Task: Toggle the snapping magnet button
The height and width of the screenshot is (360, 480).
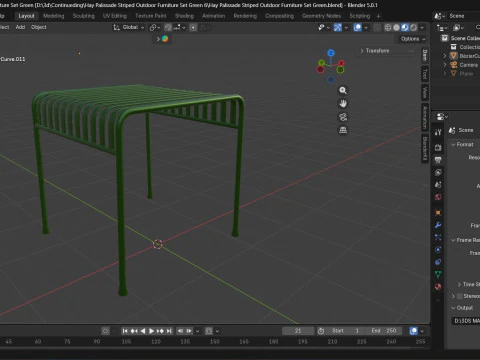Action: click(x=168, y=27)
